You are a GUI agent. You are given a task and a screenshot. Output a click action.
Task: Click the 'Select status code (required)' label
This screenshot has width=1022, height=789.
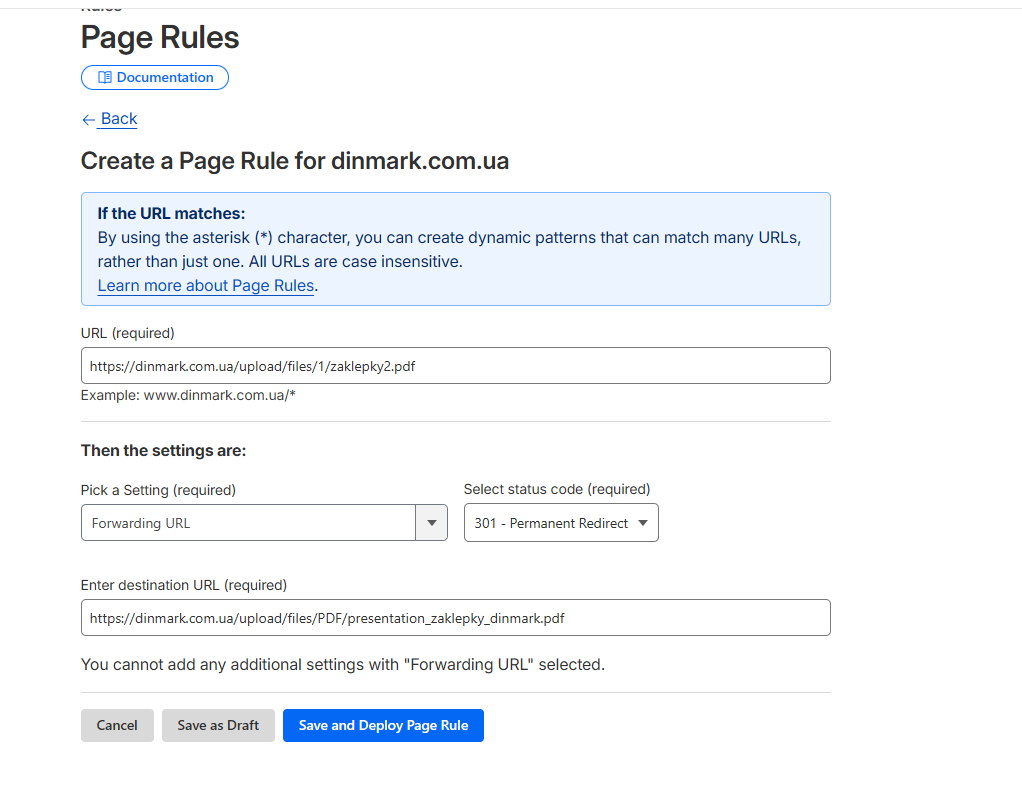557,489
